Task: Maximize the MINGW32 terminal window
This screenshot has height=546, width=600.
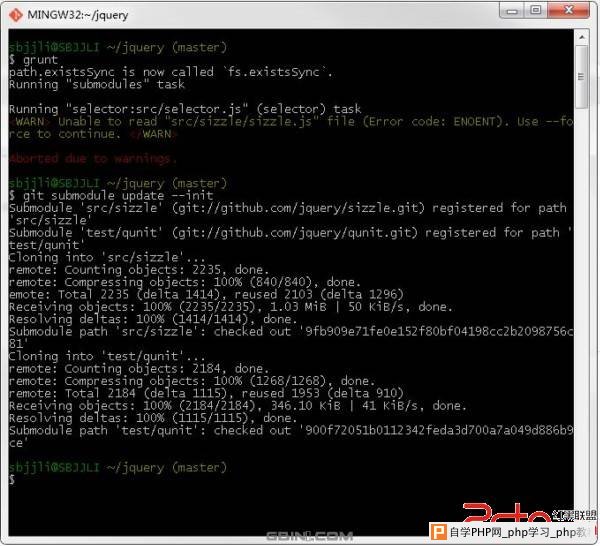Action: tap(536, 10)
